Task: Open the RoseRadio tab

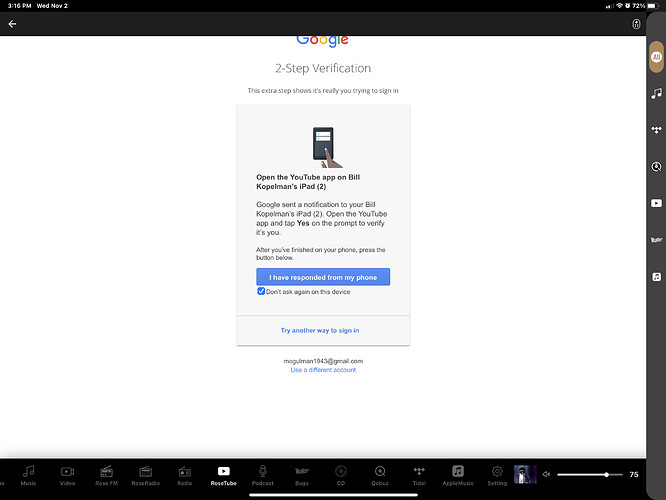Action: point(145,475)
